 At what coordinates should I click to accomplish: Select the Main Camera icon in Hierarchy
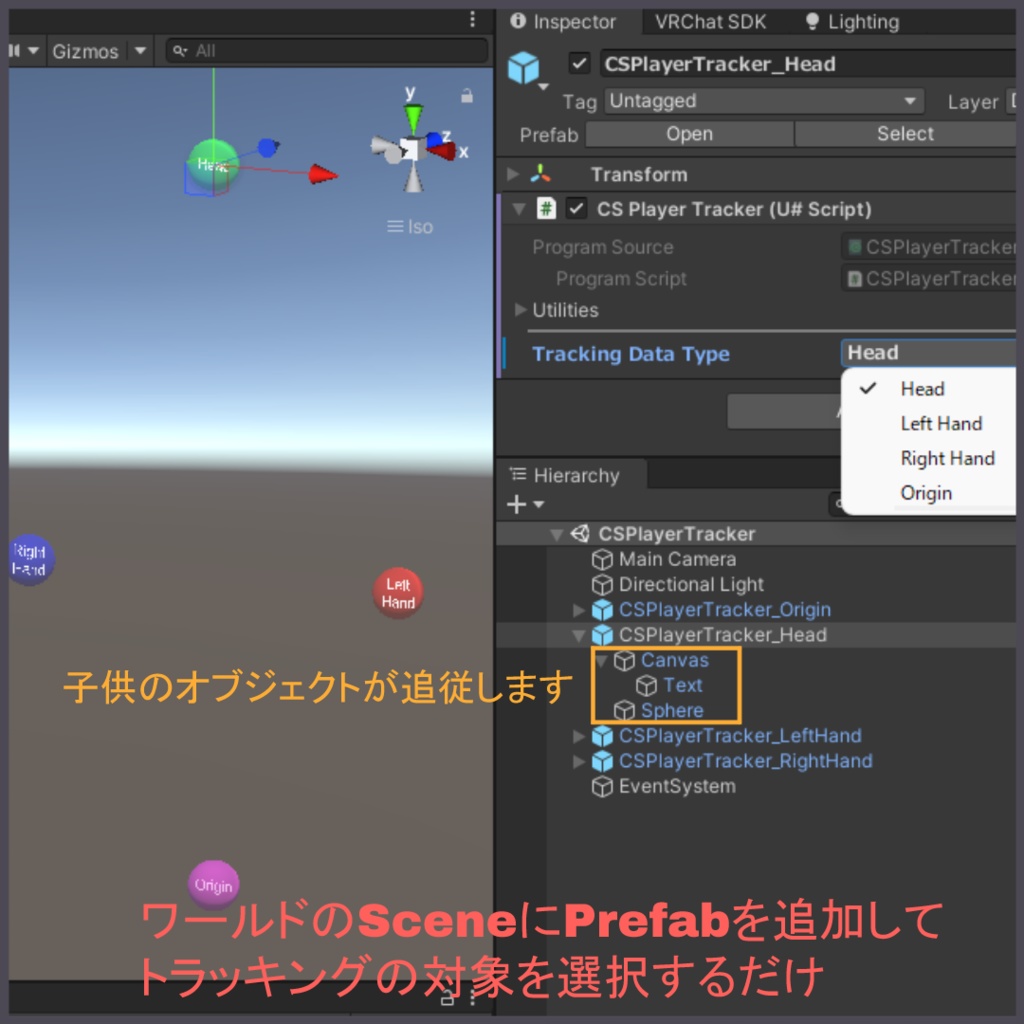pos(602,559)
